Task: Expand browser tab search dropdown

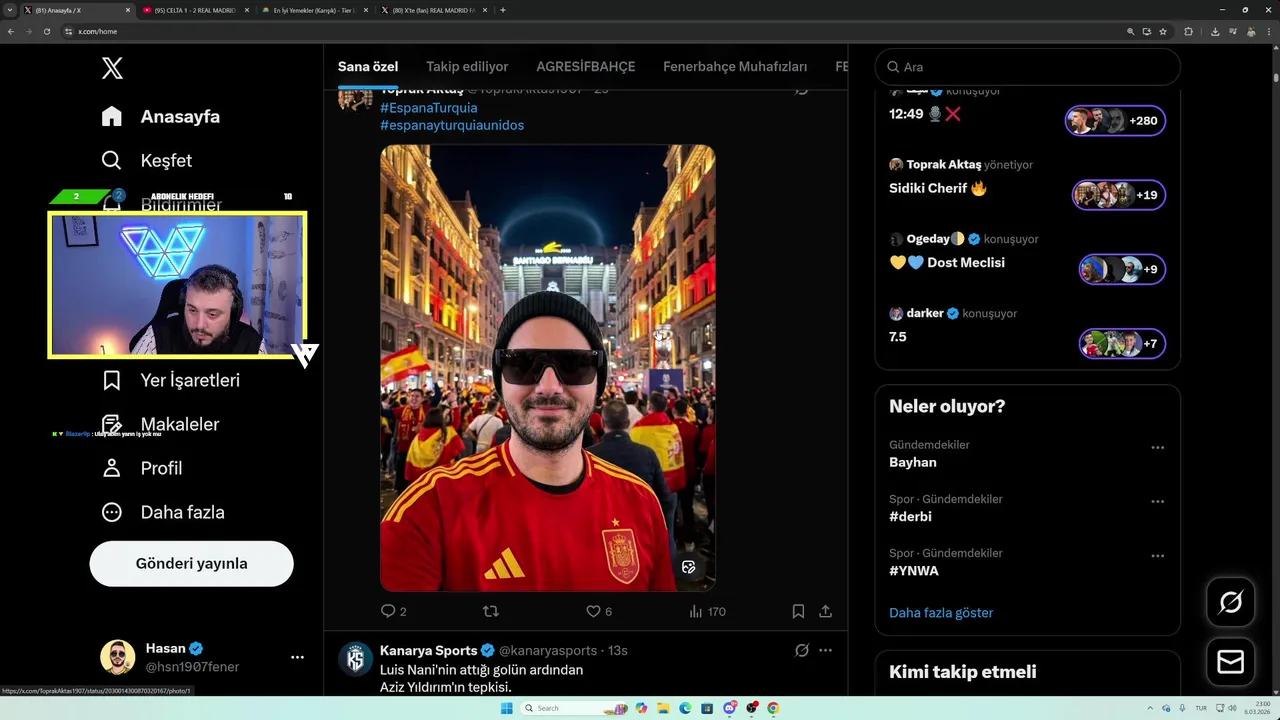Action: pos(9,10)
